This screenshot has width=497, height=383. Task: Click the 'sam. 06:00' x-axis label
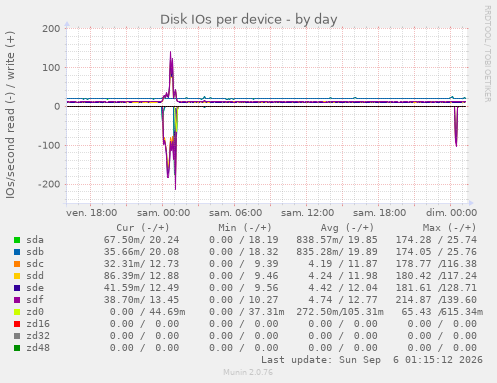235,213
